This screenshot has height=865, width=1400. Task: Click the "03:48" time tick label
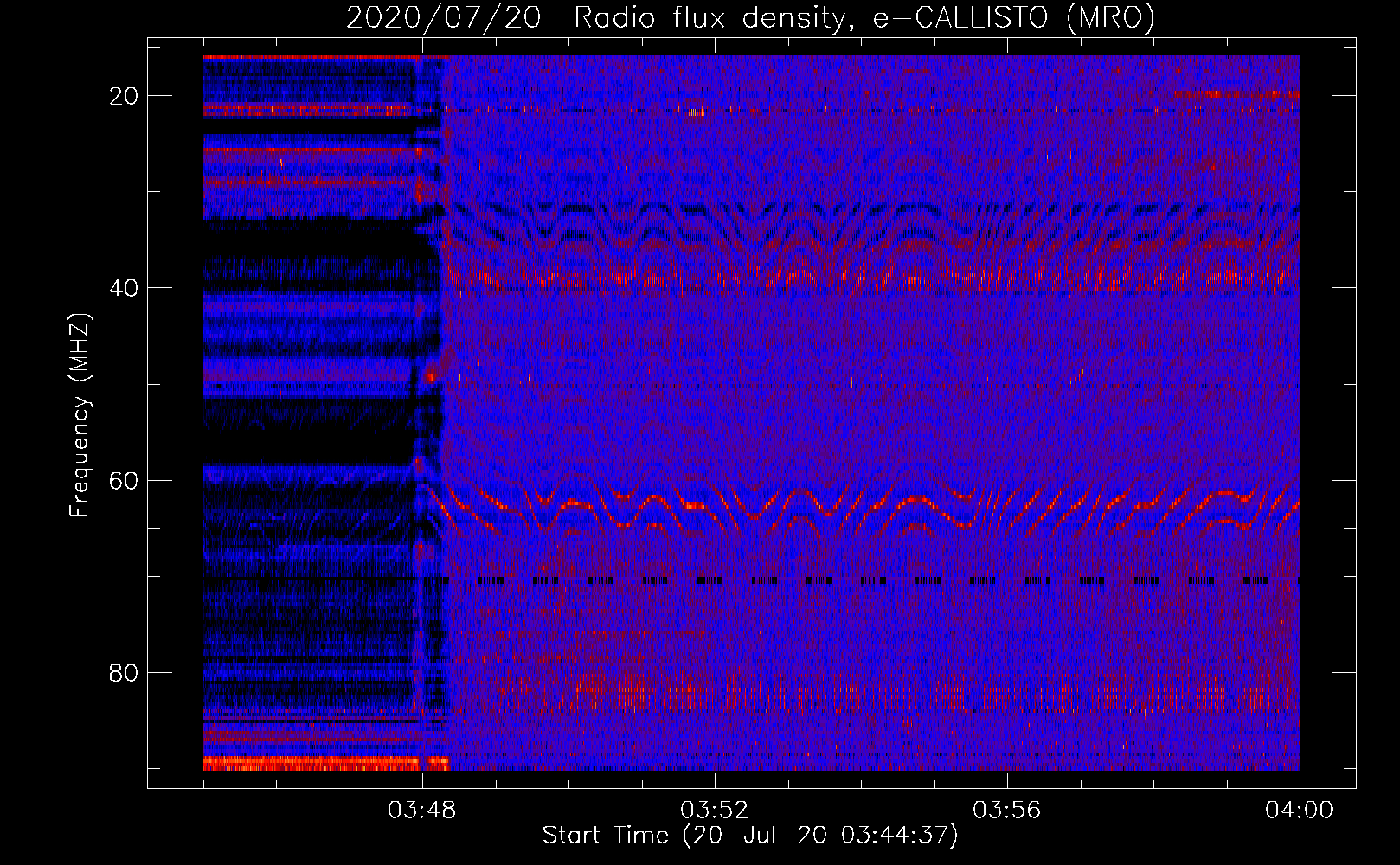point(422,811)
